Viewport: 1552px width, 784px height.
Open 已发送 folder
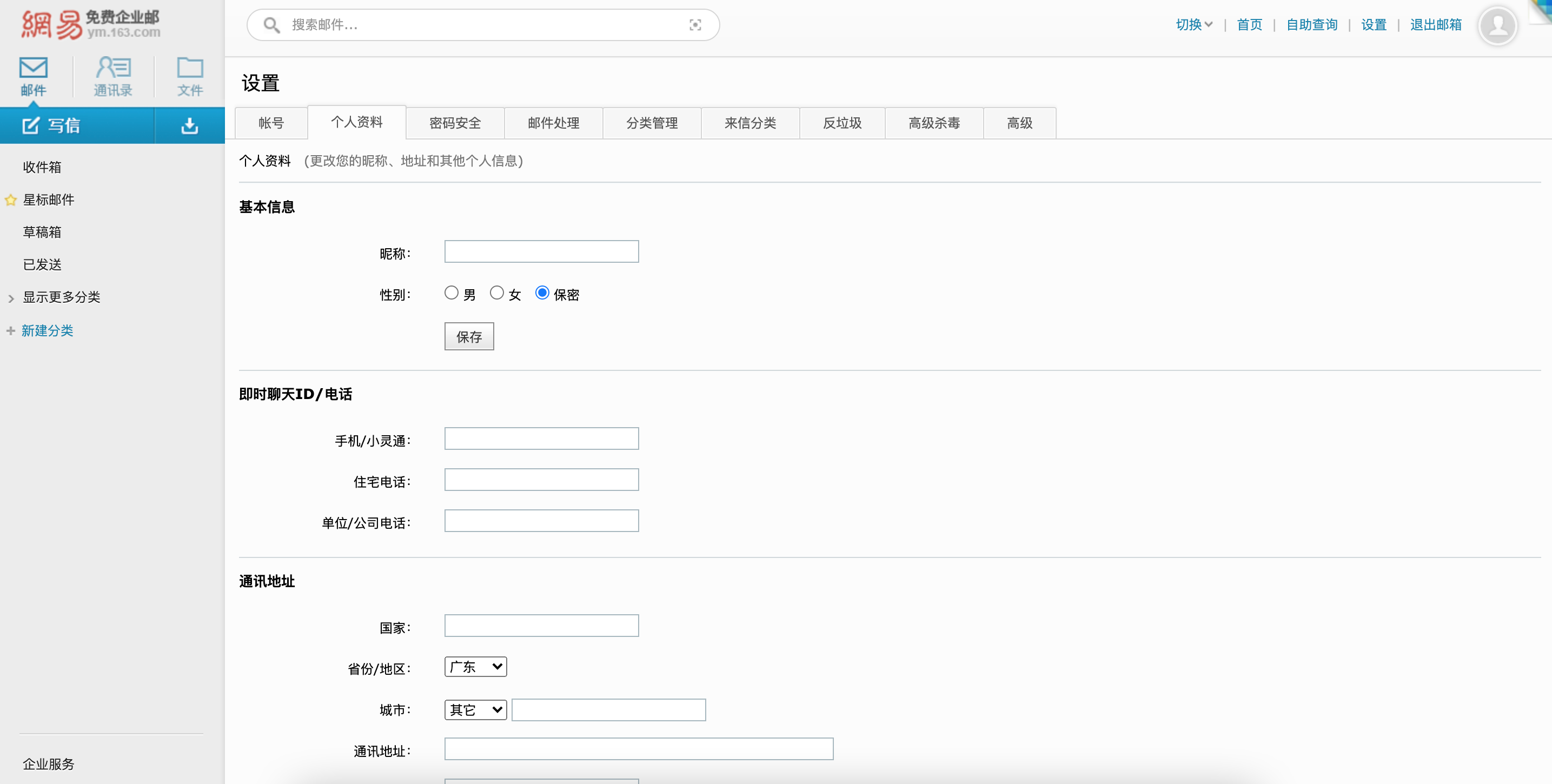[x=42, y=264]
